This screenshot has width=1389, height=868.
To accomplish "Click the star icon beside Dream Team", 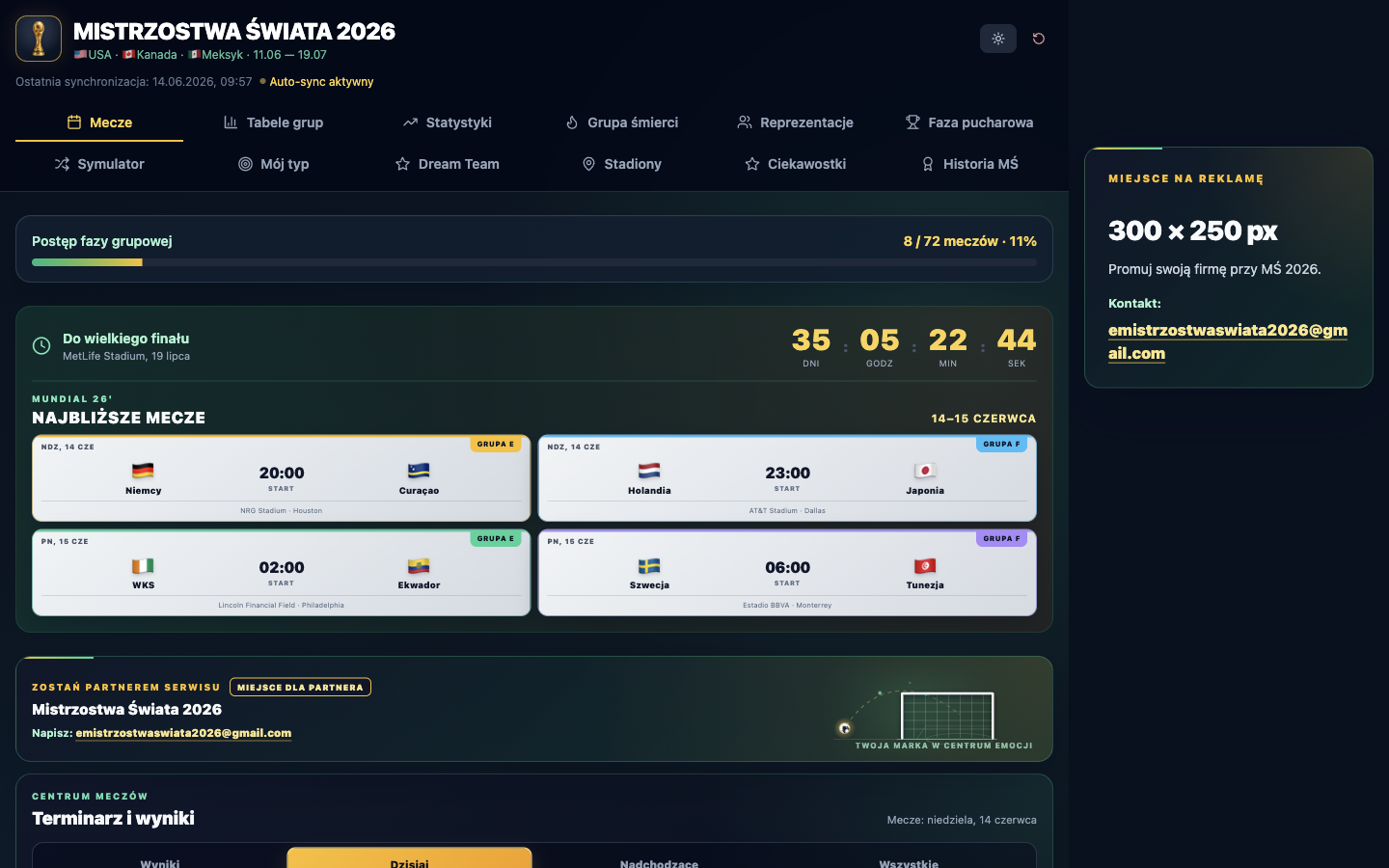I will [403, 164].
